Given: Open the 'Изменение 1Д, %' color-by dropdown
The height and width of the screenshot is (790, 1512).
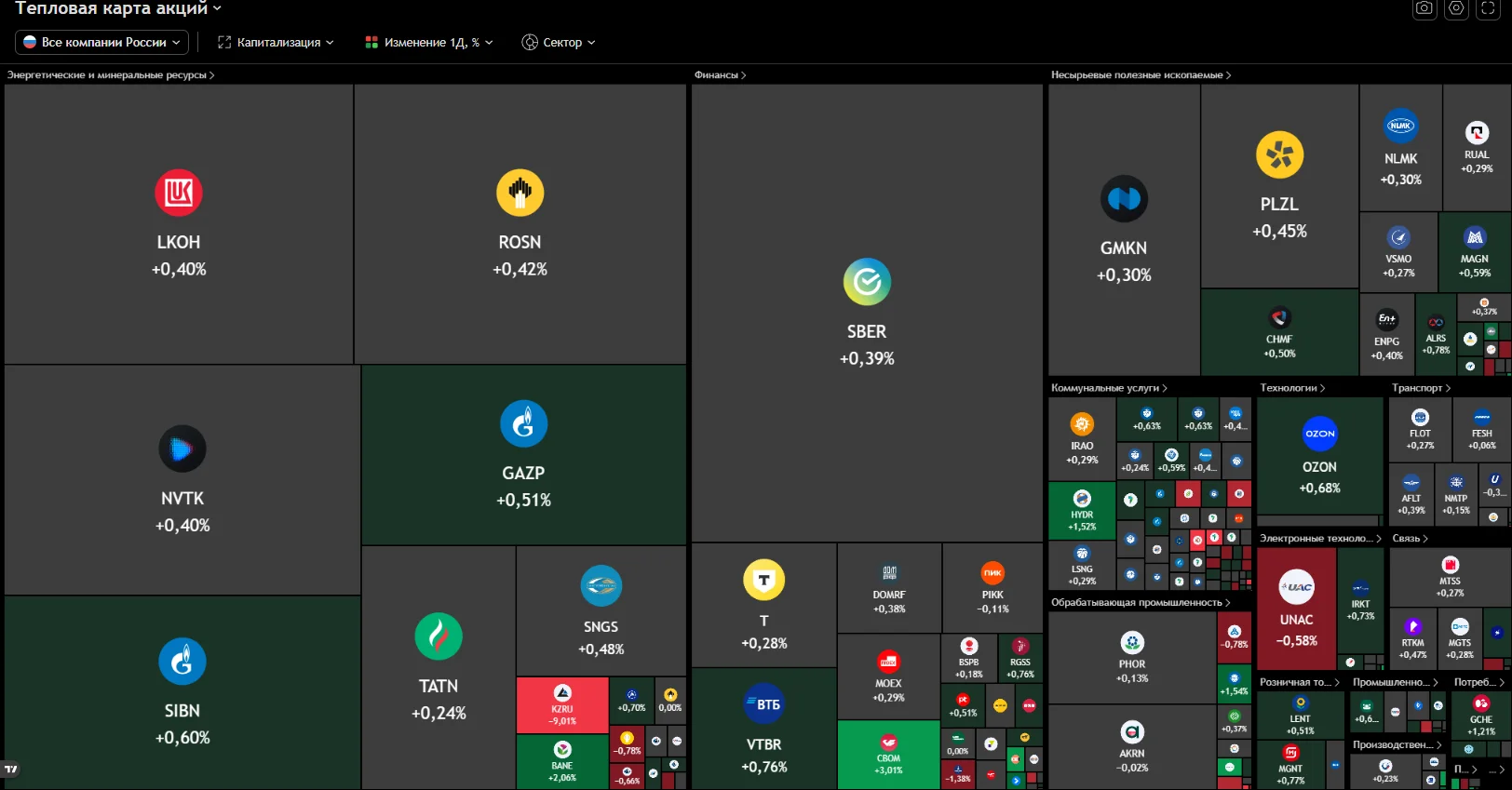Looking at the screenshot, I should 429,42.
